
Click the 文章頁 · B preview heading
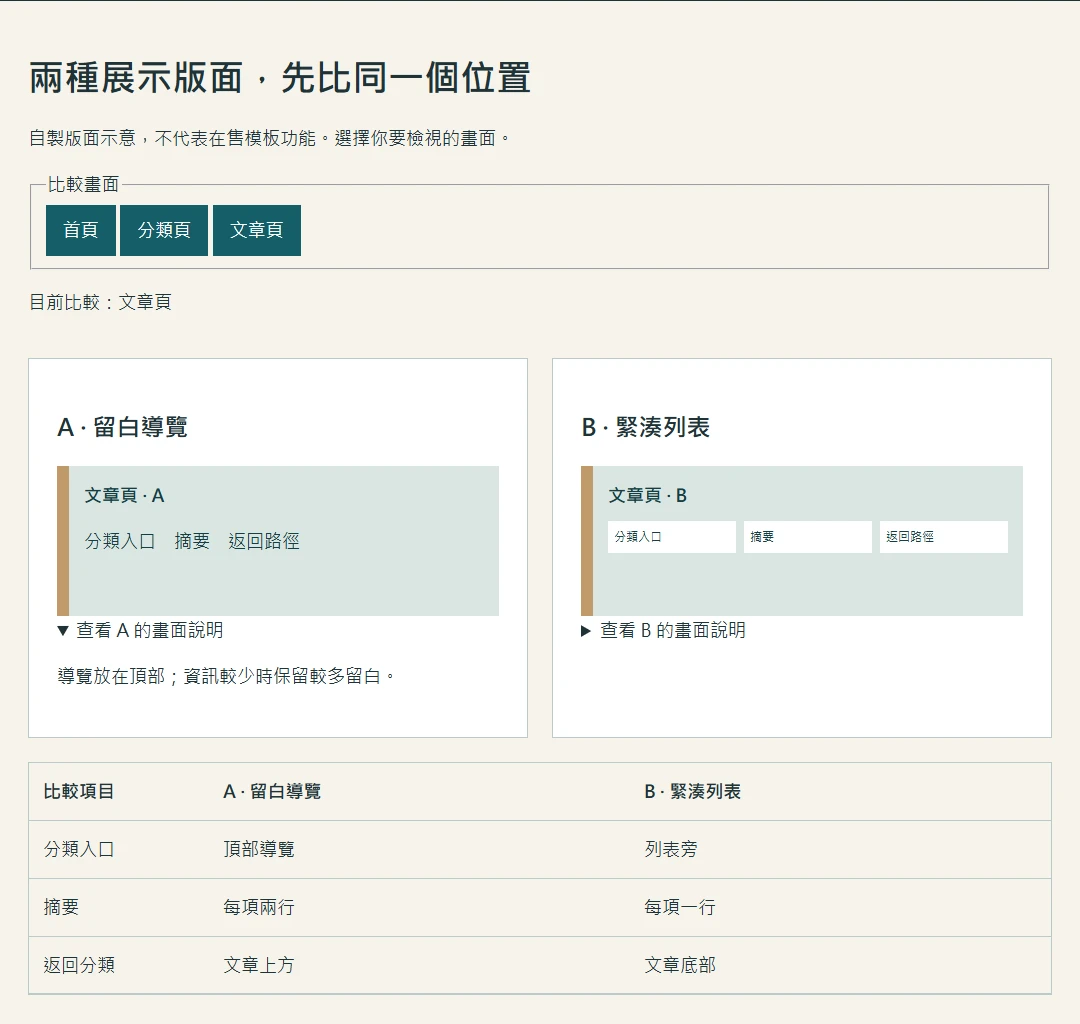point(647,496)
